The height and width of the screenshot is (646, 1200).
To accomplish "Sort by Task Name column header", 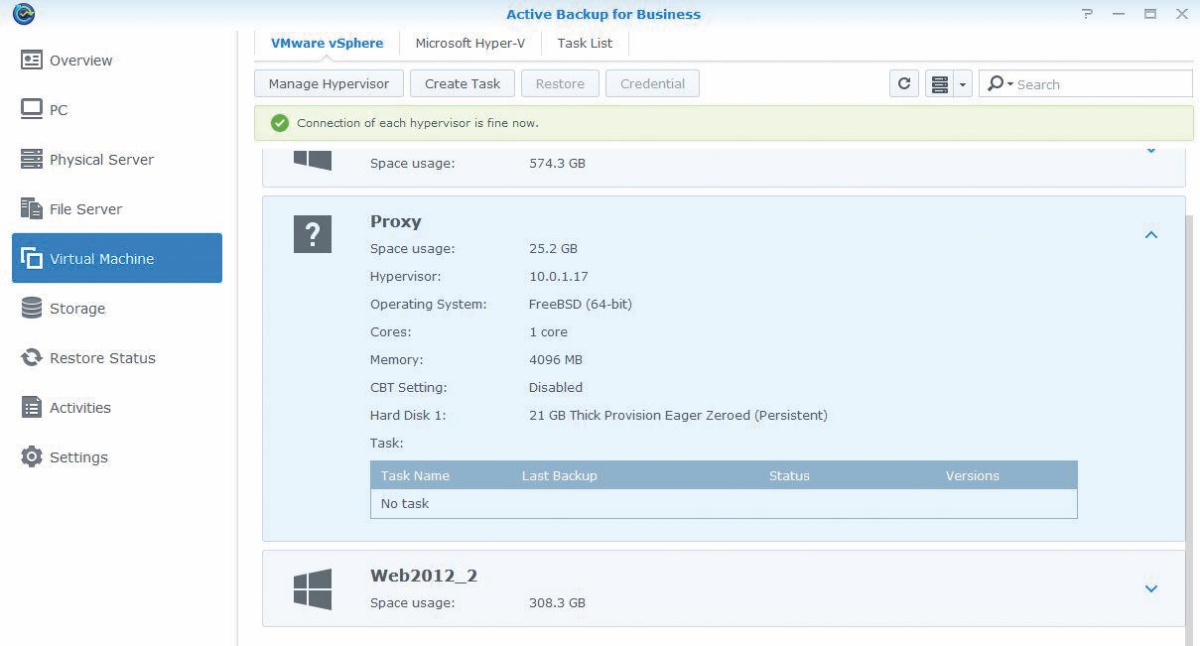I will click(415, 475).
